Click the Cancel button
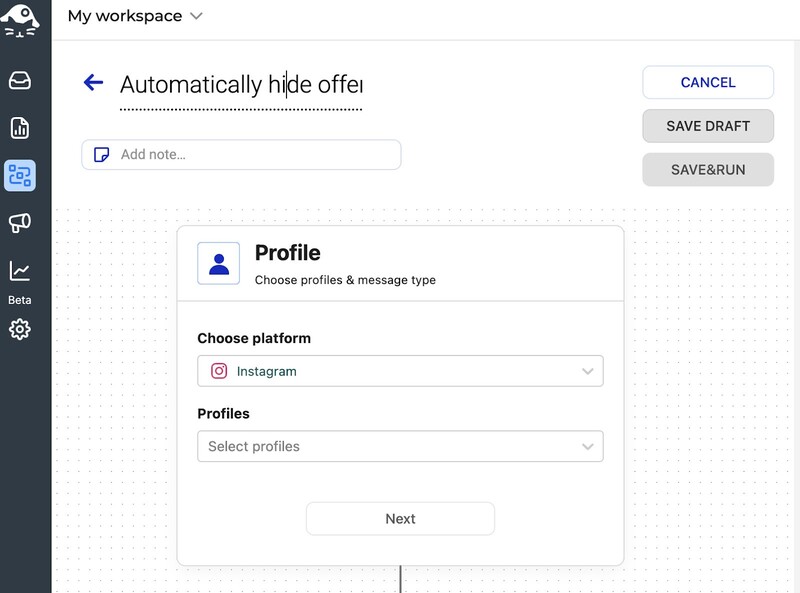Image resolution: width=800 pixels, height=593 pixels. click(708, 82)
